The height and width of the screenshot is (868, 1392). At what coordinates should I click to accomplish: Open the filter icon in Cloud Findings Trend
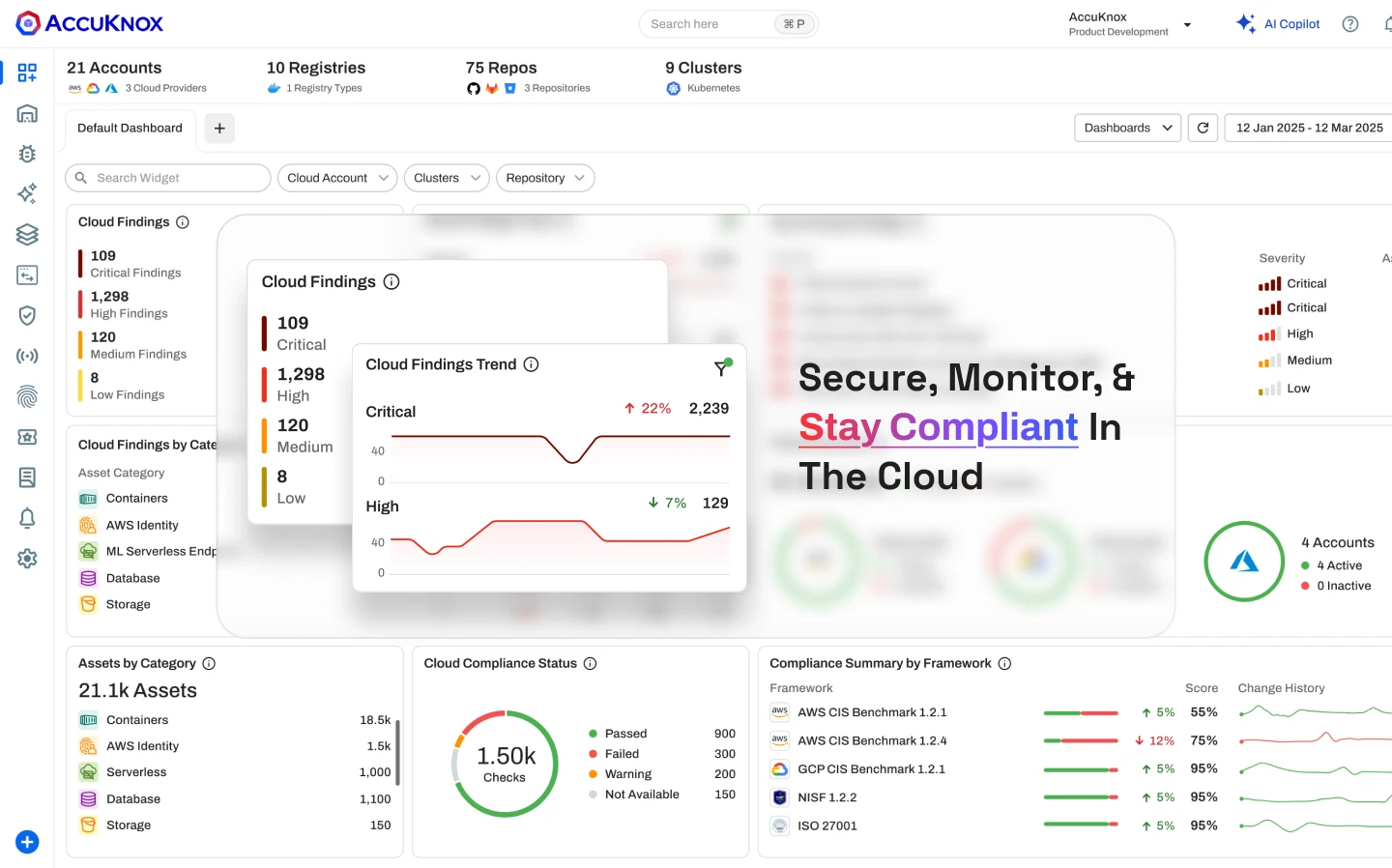[721, 367]
